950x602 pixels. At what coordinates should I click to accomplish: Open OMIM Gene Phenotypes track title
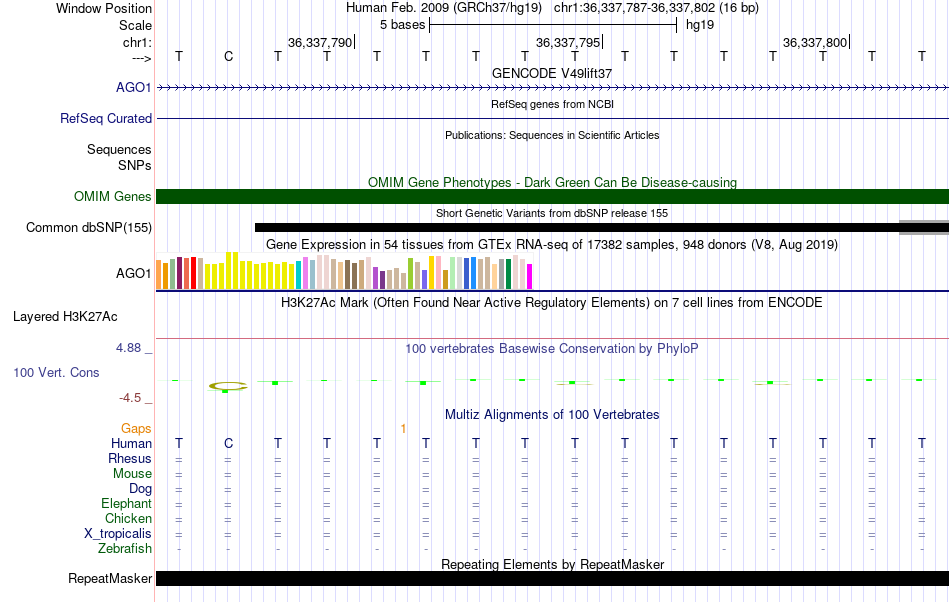click(552, 182)
